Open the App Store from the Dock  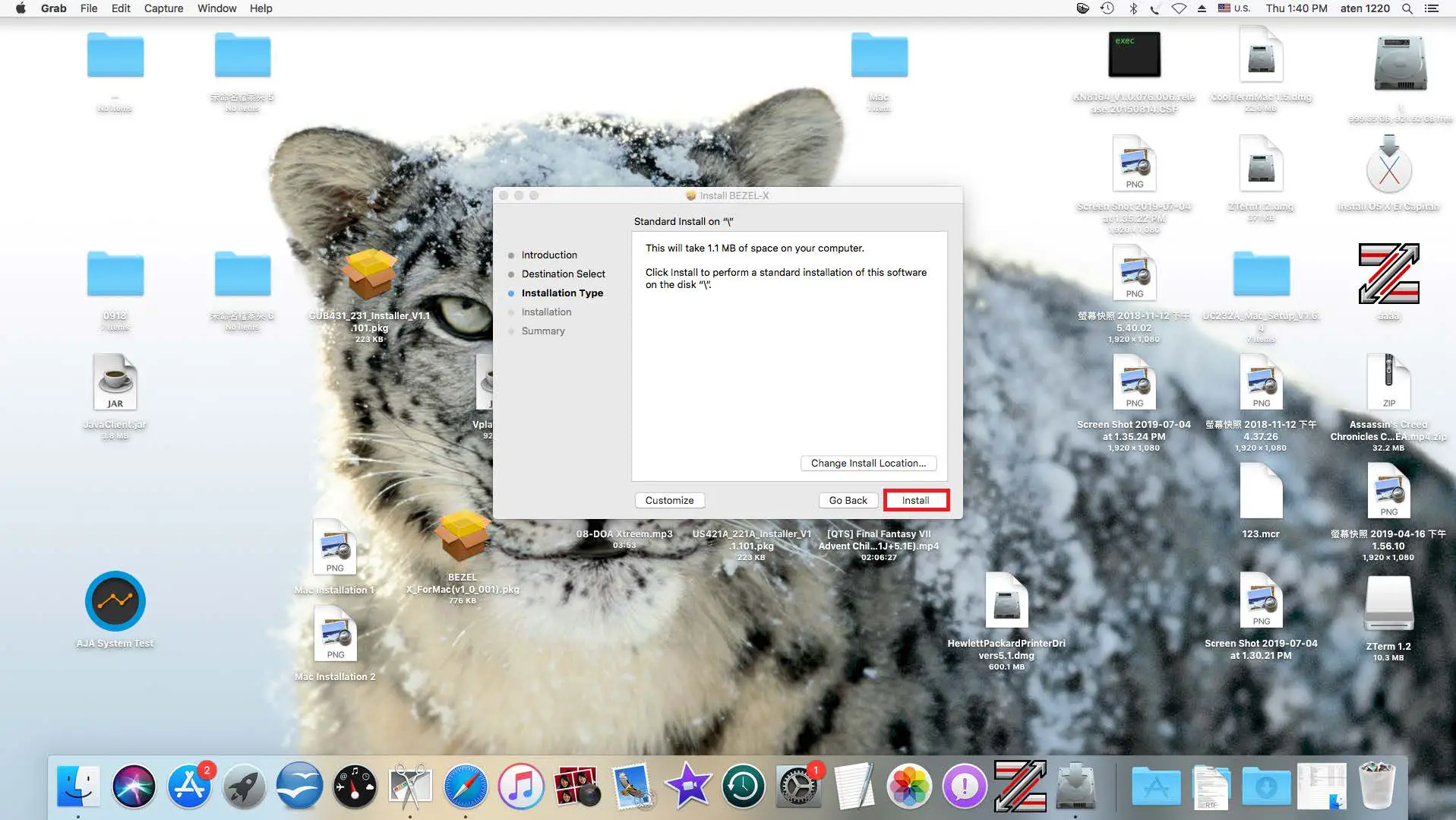(x=189, y=786)
